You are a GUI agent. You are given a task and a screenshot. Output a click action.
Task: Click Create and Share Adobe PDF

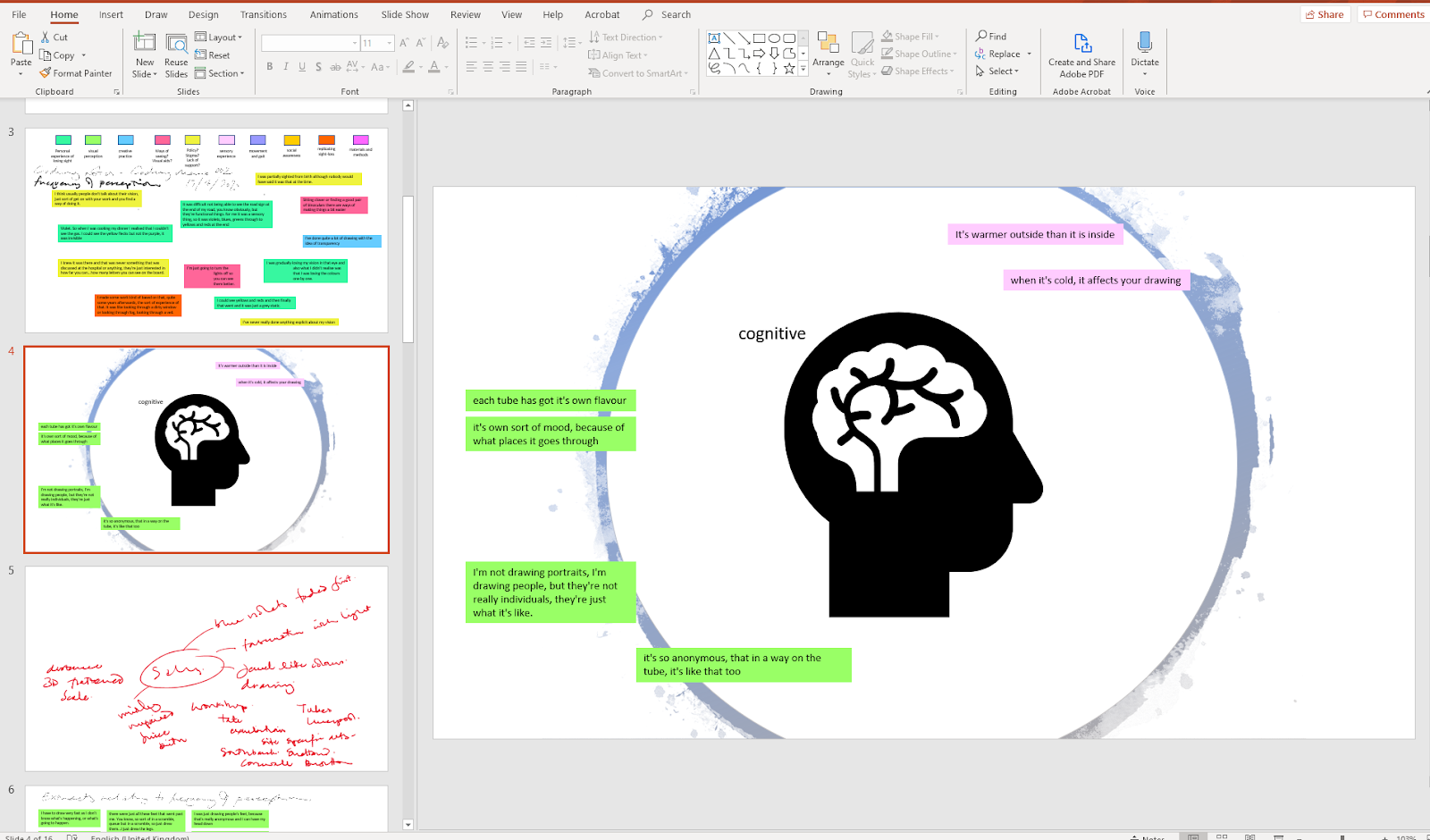coord(1081,55)
